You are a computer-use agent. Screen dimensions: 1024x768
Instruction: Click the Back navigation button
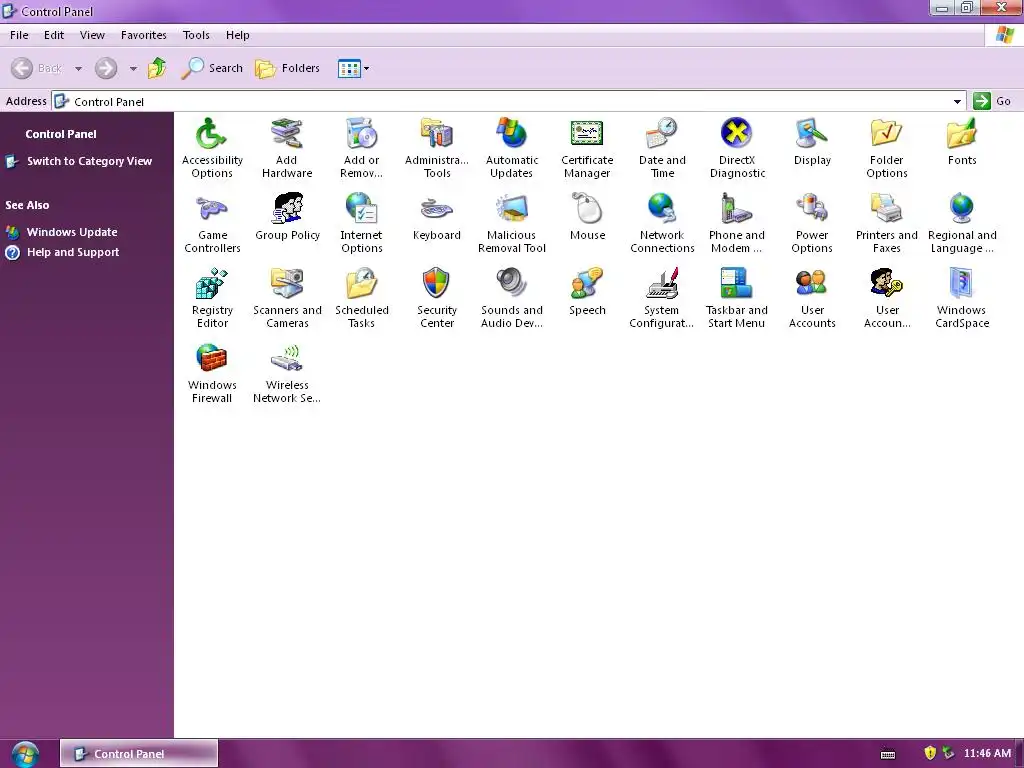click(37, 68)
